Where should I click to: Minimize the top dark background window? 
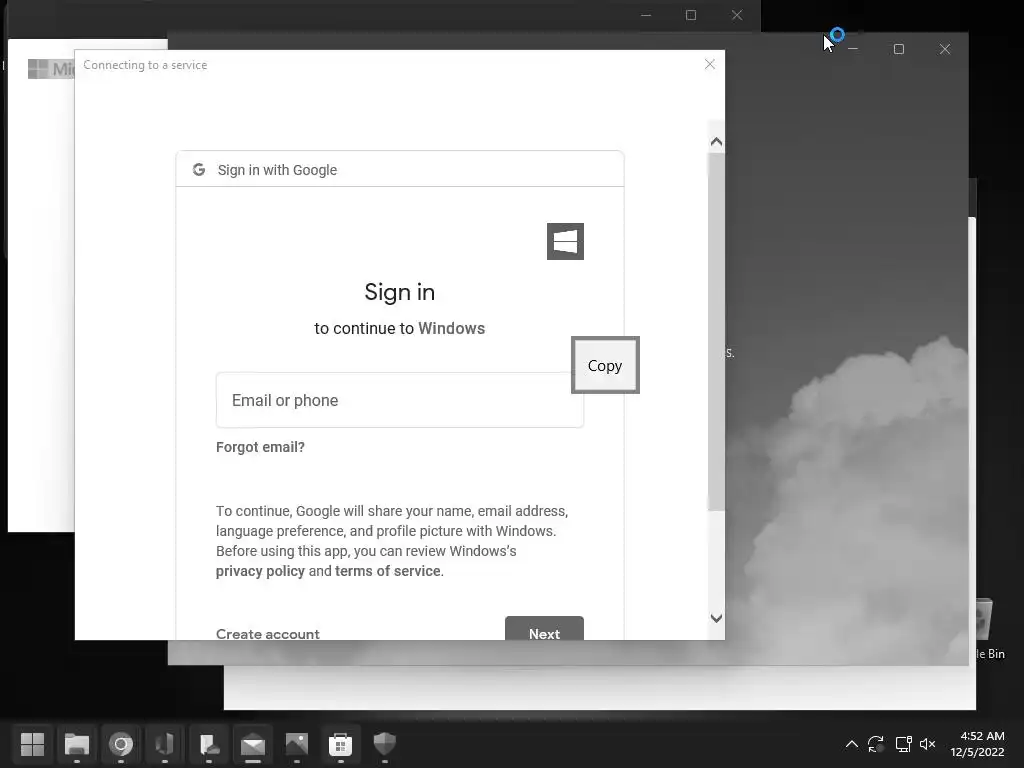[646, 15]
